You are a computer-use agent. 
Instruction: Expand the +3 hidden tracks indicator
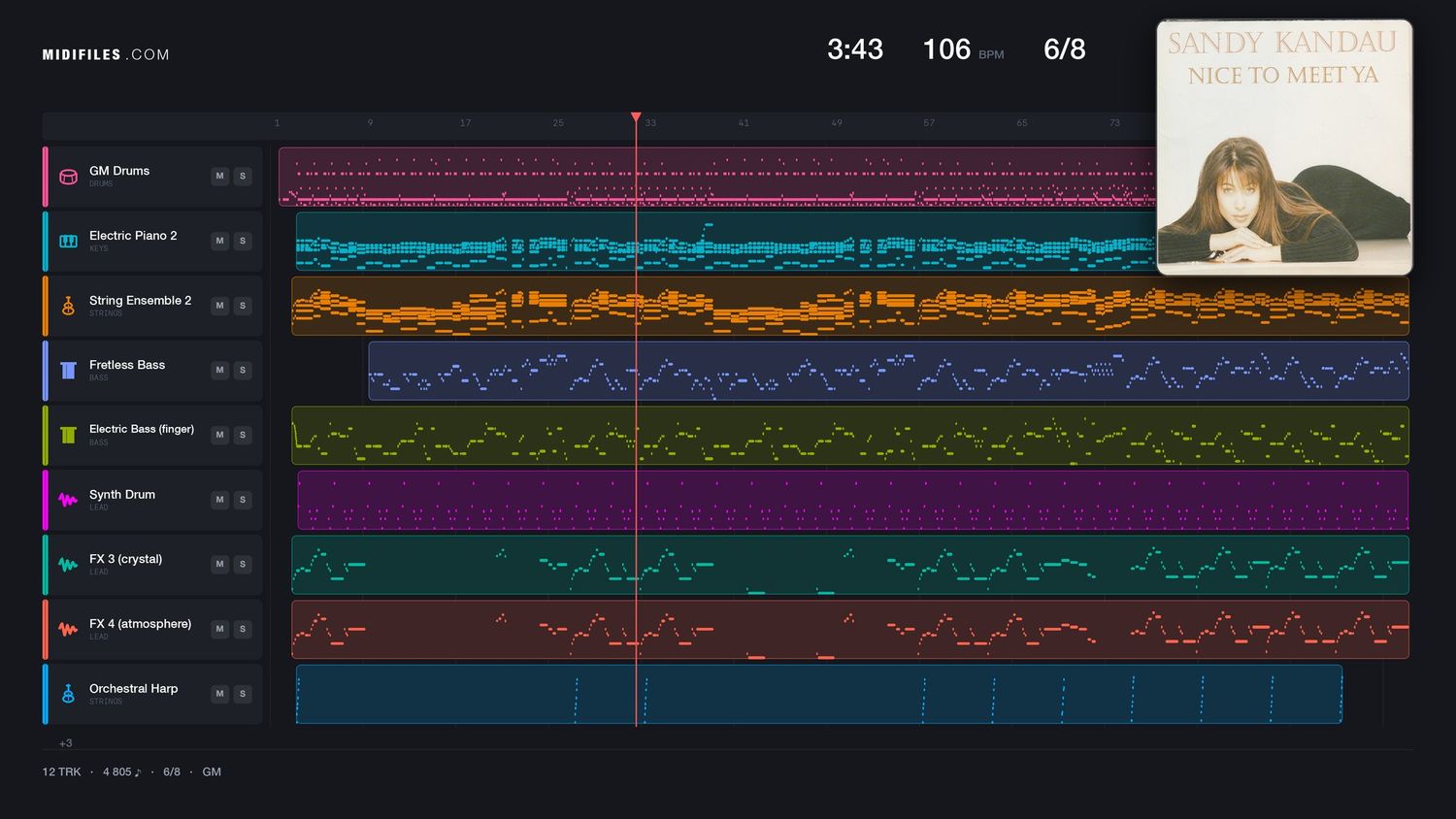point(65,743)
